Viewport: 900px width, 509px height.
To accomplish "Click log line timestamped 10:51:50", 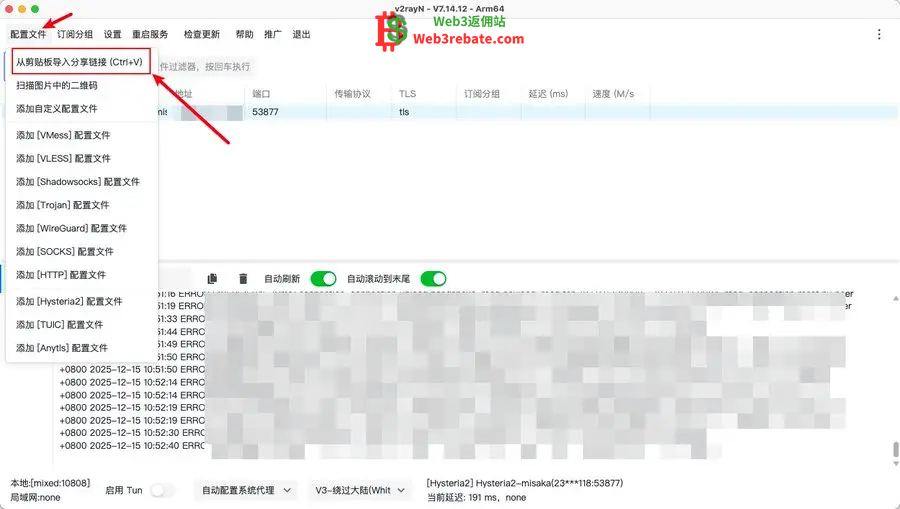I will (132, 370).
